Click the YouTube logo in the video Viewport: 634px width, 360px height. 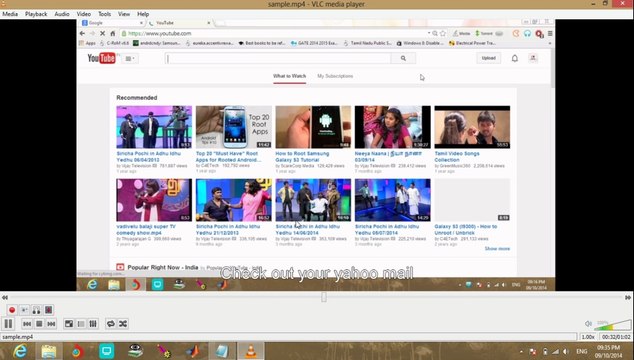[x=101, y=58]
